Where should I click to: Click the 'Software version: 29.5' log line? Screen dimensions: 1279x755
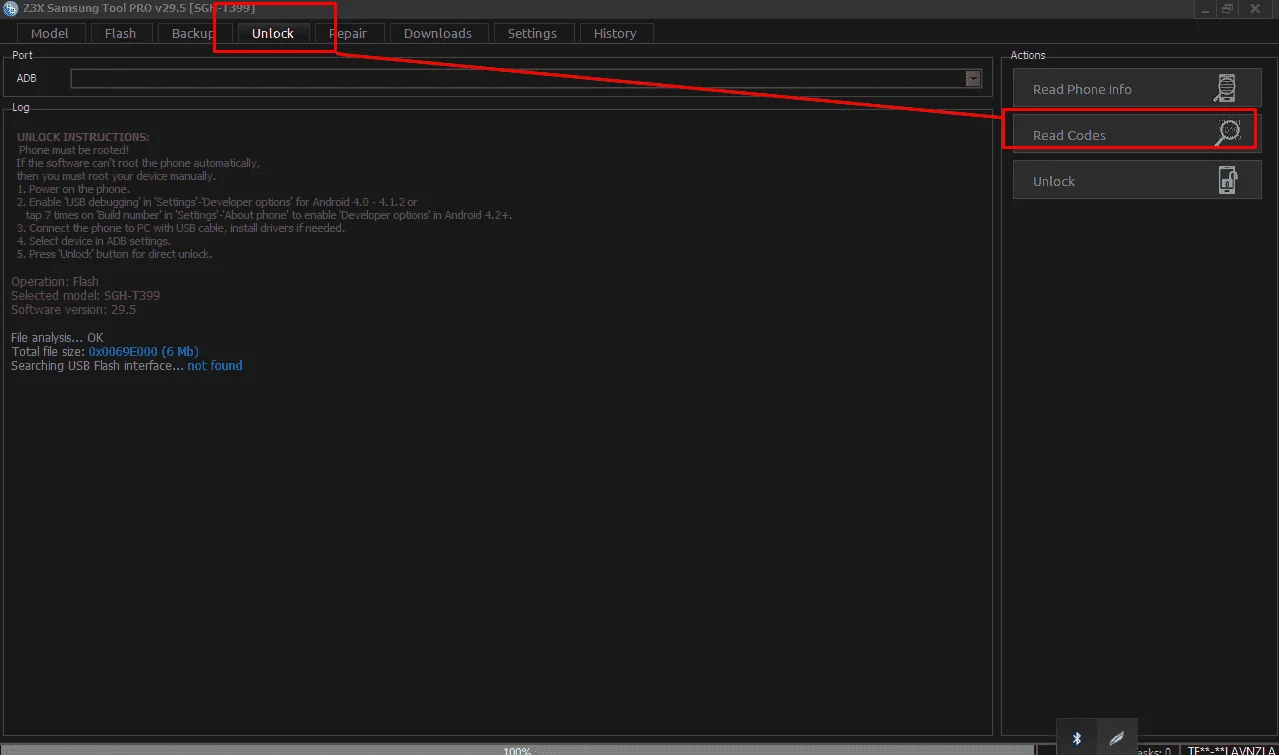[x=73, y=310]
